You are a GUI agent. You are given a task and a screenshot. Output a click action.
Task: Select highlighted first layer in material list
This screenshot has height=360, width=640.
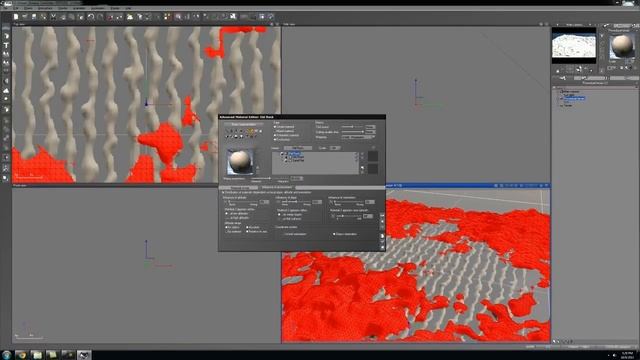(295, 153)
